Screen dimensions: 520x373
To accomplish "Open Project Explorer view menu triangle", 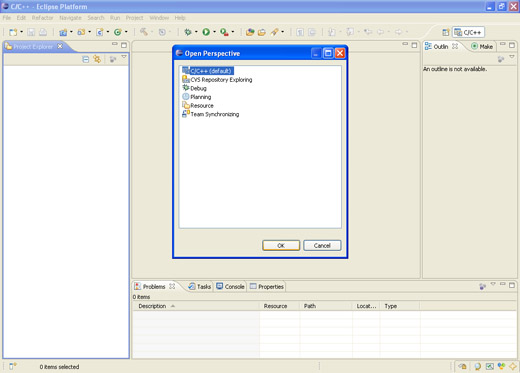I will pos(124,57).
